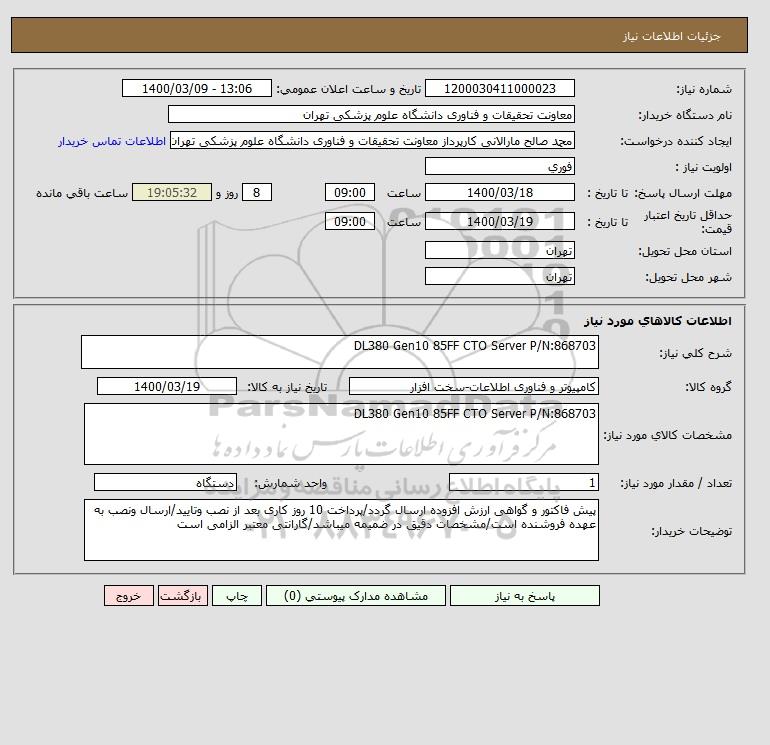Click the price validity time 09:00 field
Image resolution: width=770 pixels, height=745 pixels.
pyautogui.click(x=350, y=221)
